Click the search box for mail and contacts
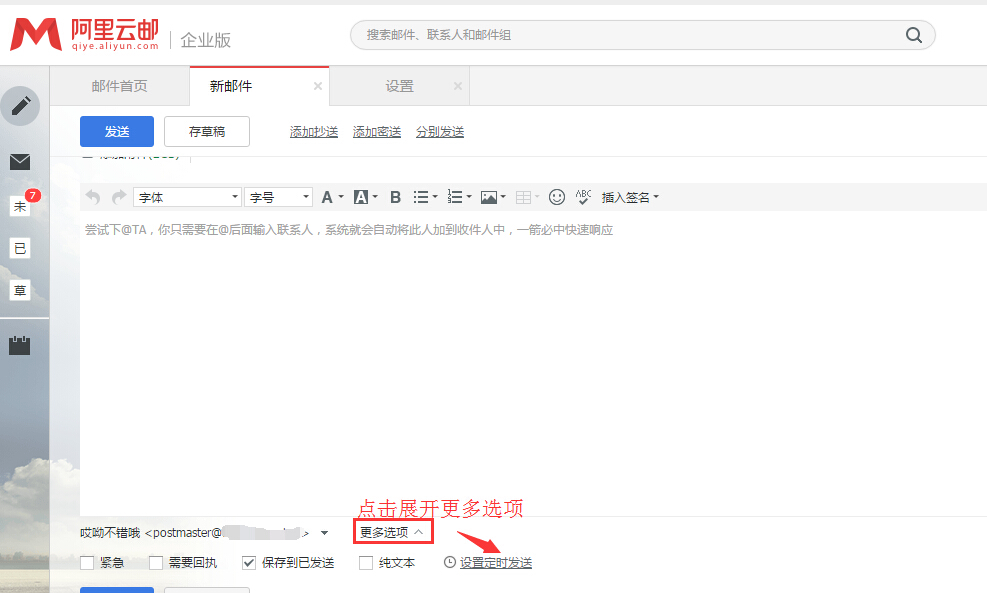Screen dimensions: 987x593 (630, 35)
